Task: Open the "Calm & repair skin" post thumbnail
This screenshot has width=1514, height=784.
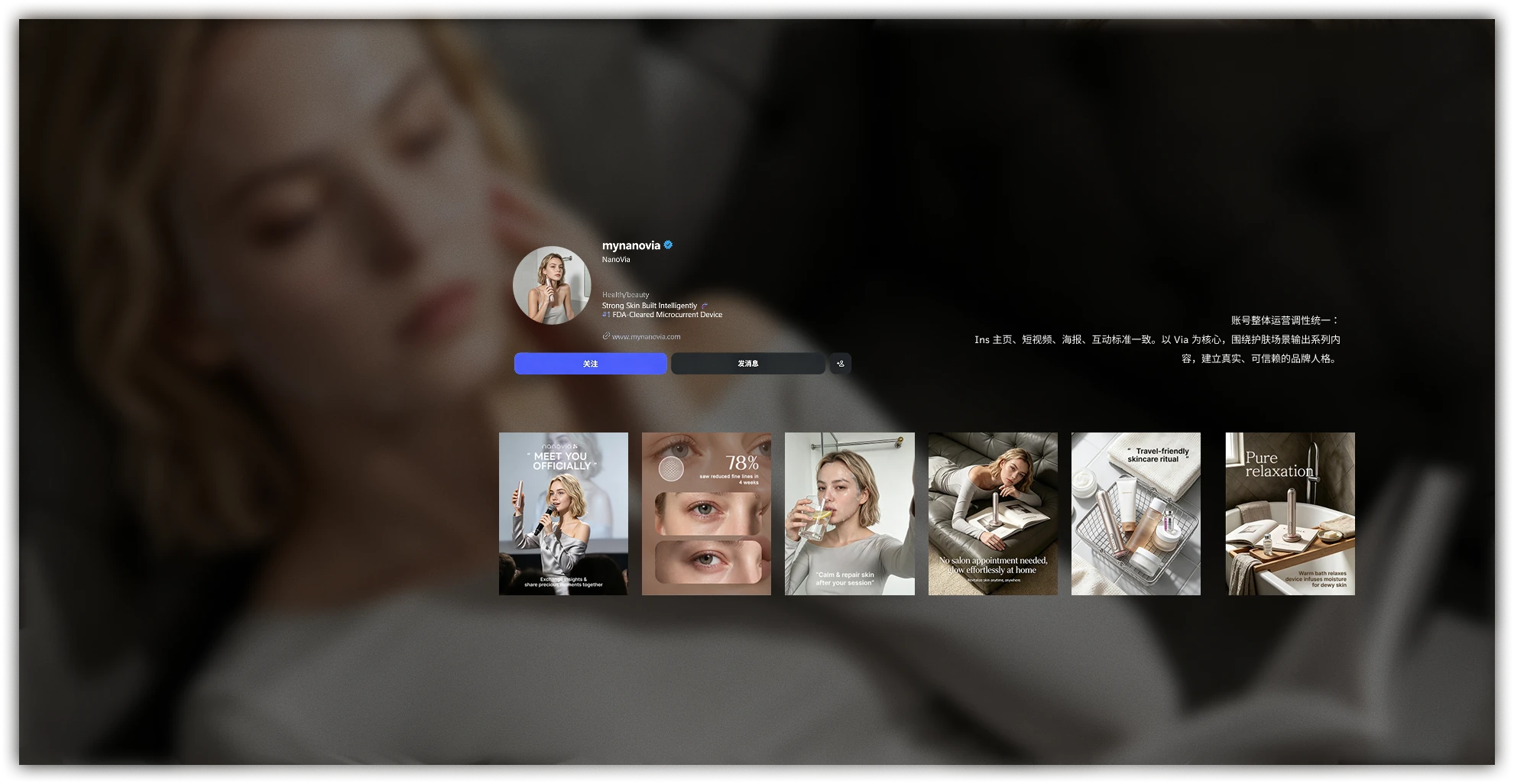Action: pos(850,513)
